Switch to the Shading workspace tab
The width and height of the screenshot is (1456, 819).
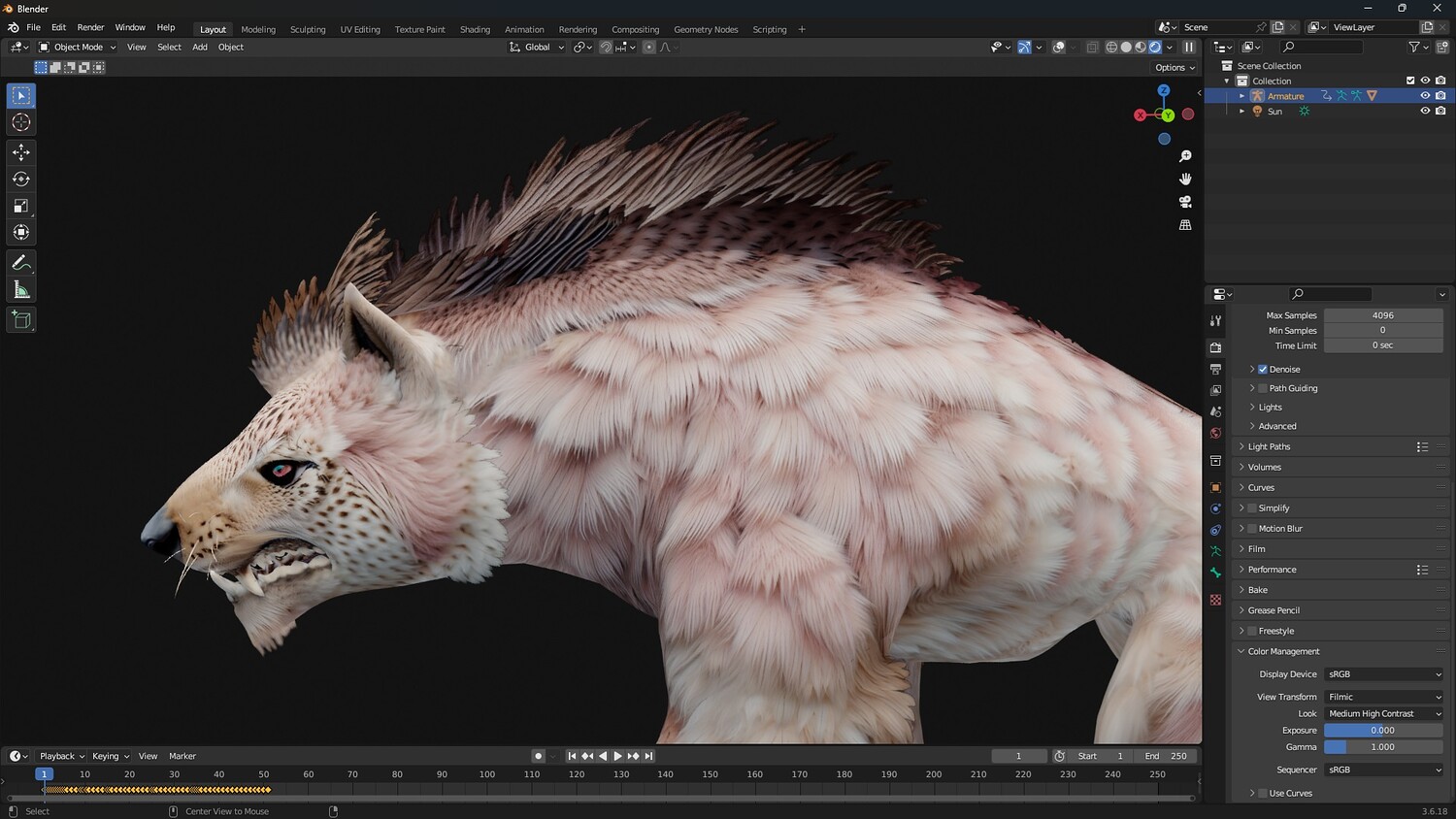(475, 30)
